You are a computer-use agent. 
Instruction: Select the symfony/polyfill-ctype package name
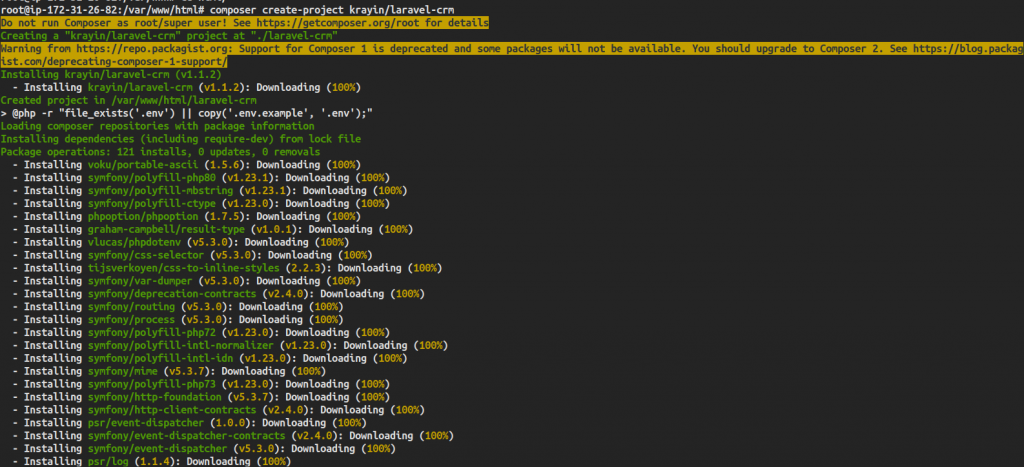coord(152,203)
